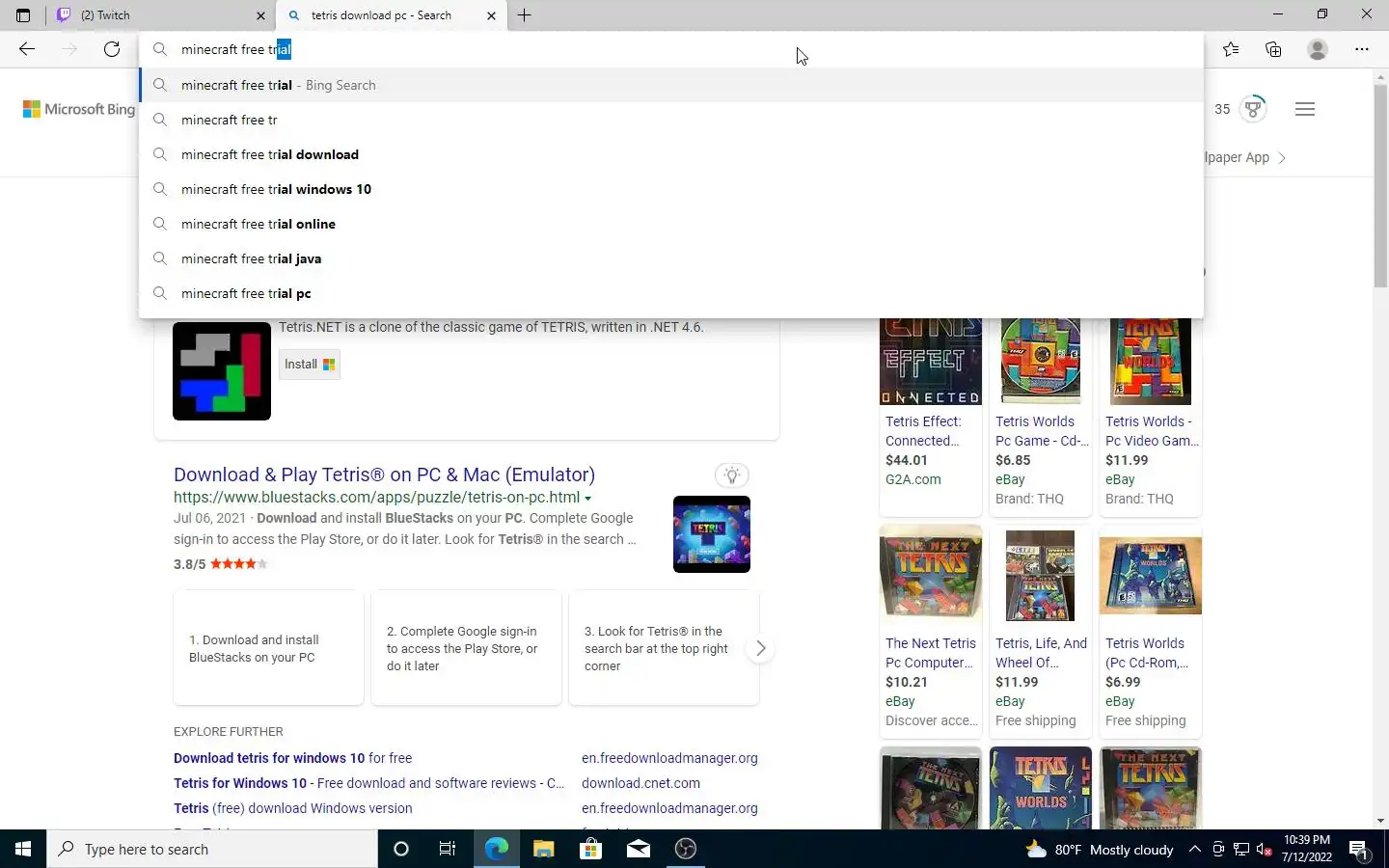
Task: Open Download tetris for windows 10 link
Action: pos(292,758)
